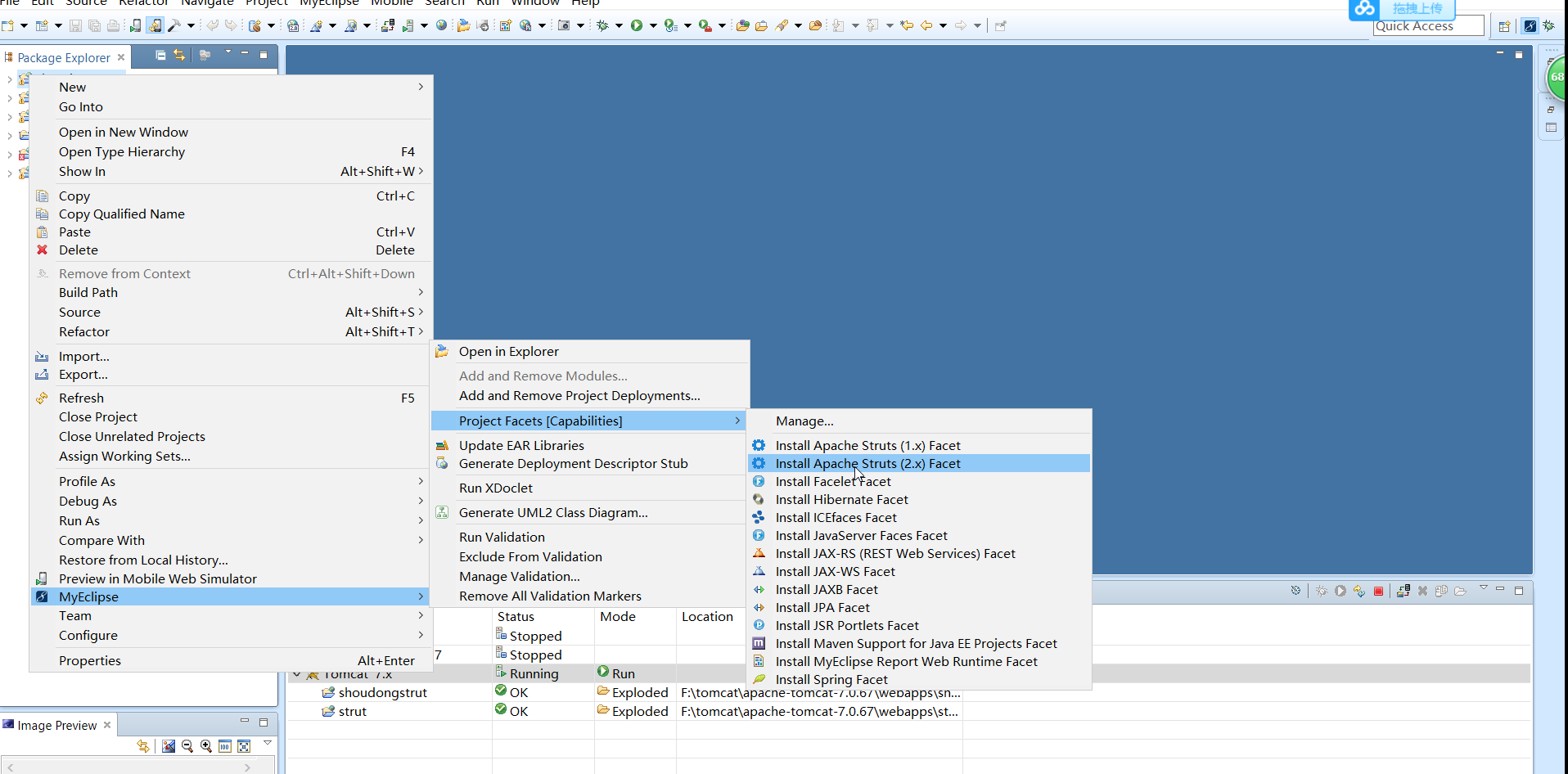This screenshot has height=774, width=1568.
Task: Switch to the MyEclipse perspective icon
Action: click(1530, 26)
